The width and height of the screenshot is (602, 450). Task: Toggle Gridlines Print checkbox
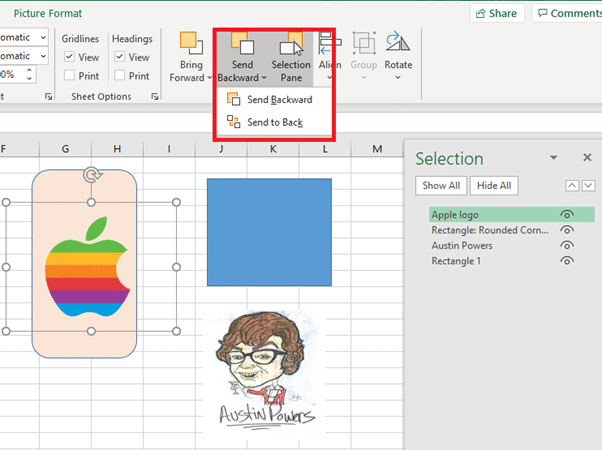click(69, 75)
